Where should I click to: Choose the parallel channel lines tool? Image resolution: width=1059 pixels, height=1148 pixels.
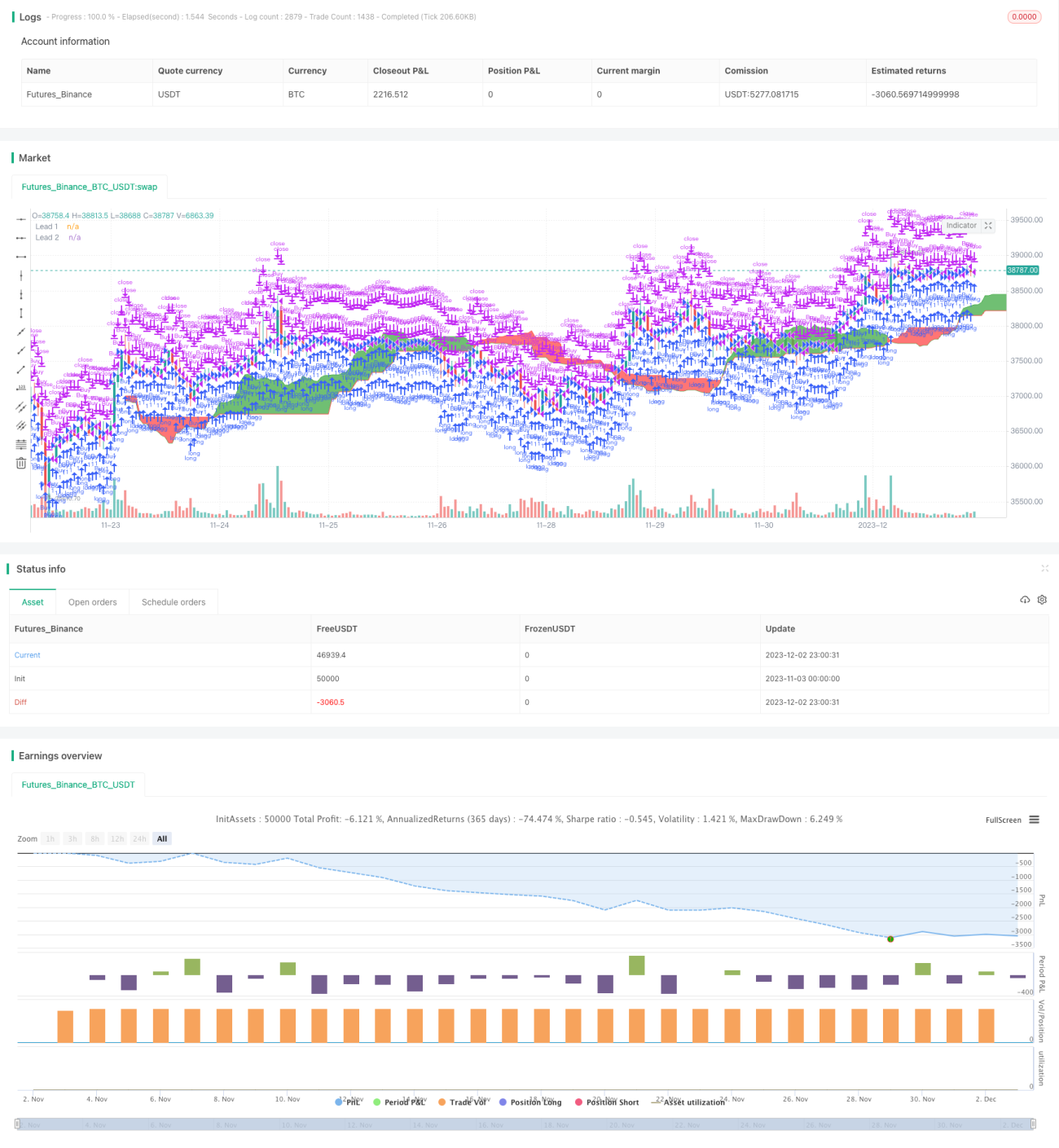point(21,407)
